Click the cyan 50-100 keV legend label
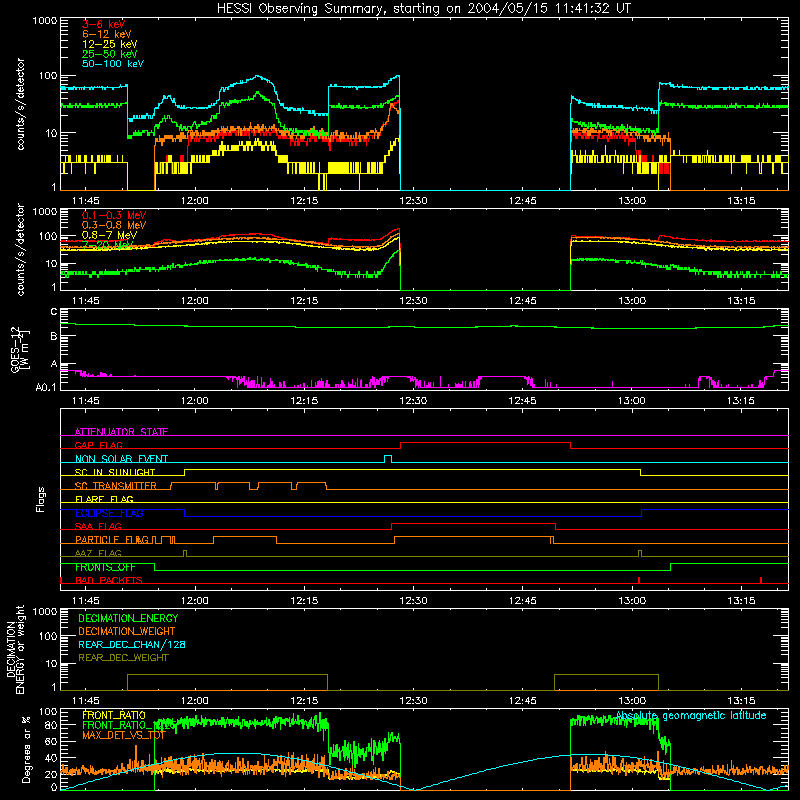The width and height of the screenshot is (800, 800). 113,64
